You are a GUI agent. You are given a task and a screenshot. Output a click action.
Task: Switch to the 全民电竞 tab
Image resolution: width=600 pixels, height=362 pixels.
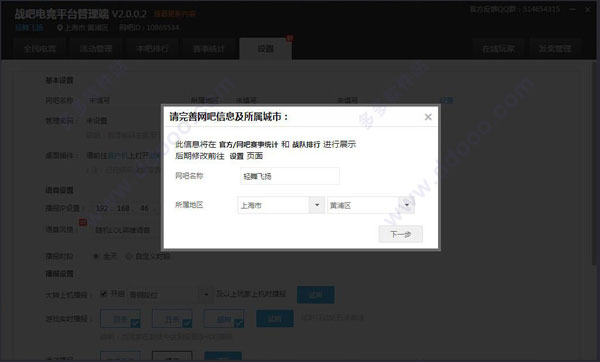coord(40,49)
